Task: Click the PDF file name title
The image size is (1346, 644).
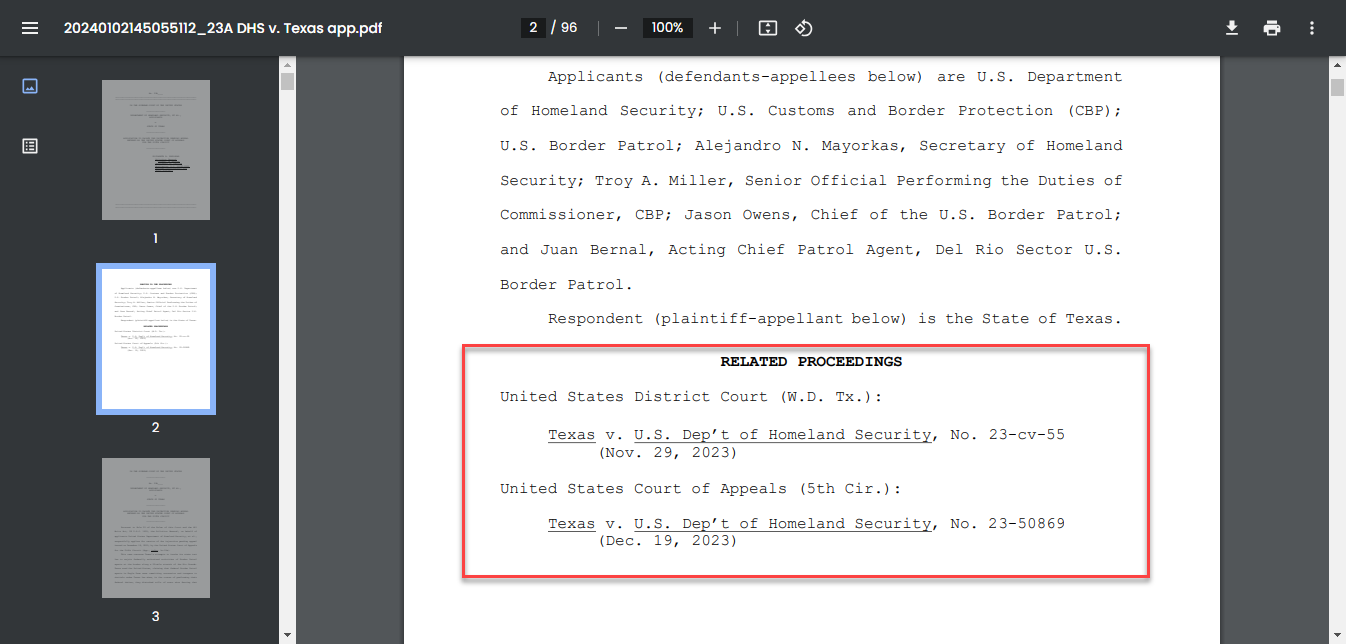Action: [223, 28]
